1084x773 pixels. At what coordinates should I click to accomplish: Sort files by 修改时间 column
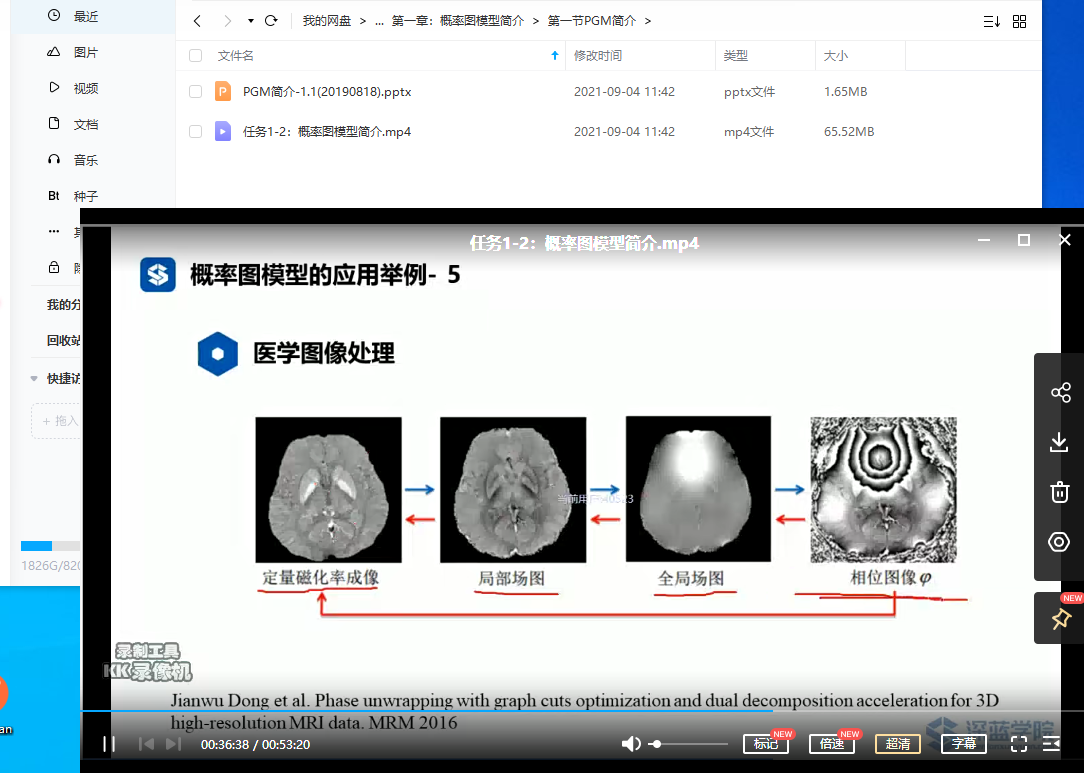click(598, 55)
